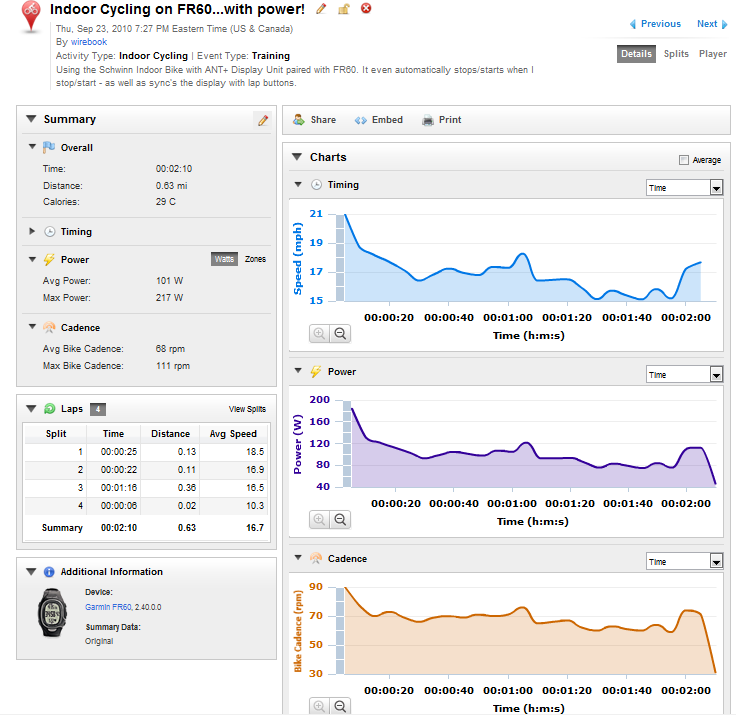Open the wirebook author profile link
The image size is (736, 716).
coord(89,42)
